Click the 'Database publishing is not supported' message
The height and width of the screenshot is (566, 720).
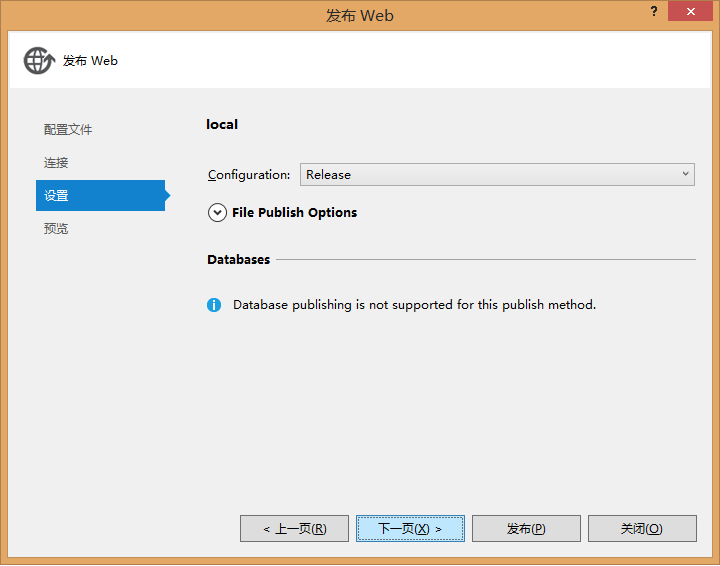(x=414, y=305)
